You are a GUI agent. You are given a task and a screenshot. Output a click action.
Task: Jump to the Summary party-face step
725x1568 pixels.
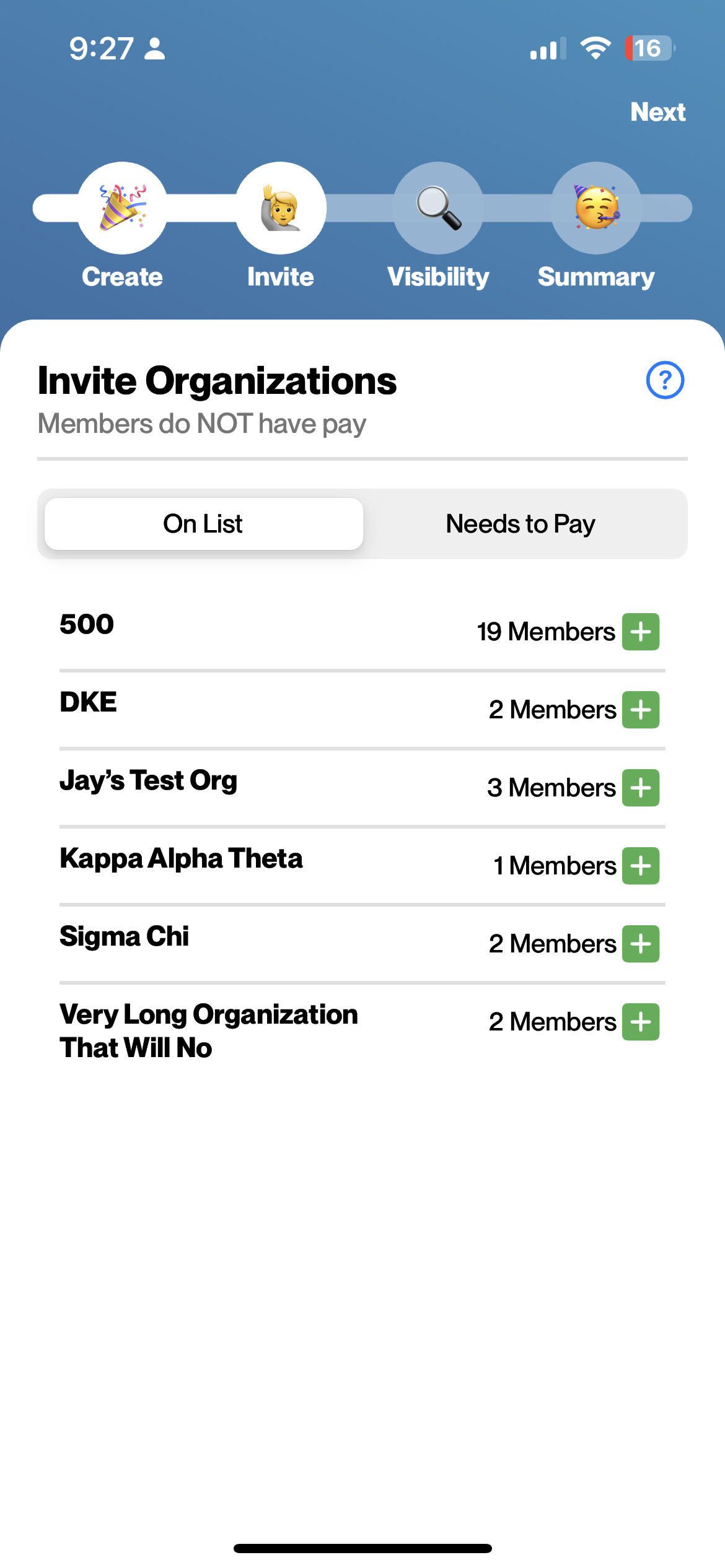596,208
